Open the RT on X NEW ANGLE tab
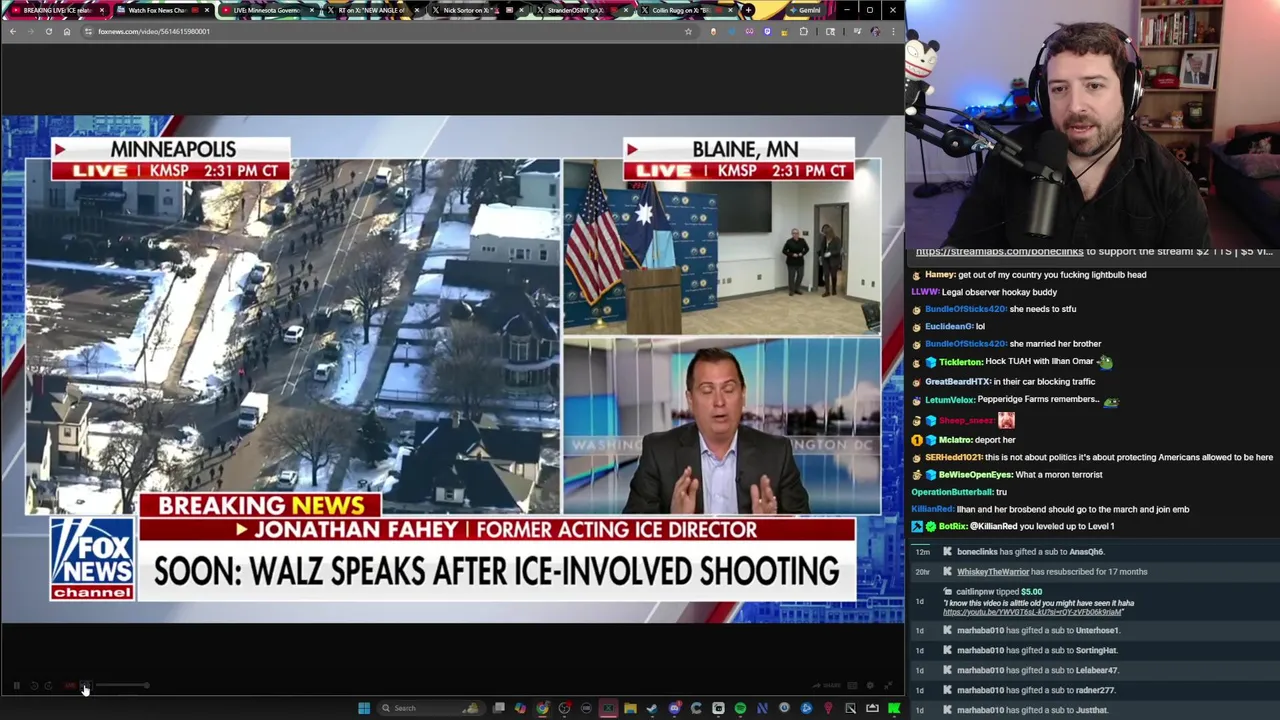 (372, 10)
